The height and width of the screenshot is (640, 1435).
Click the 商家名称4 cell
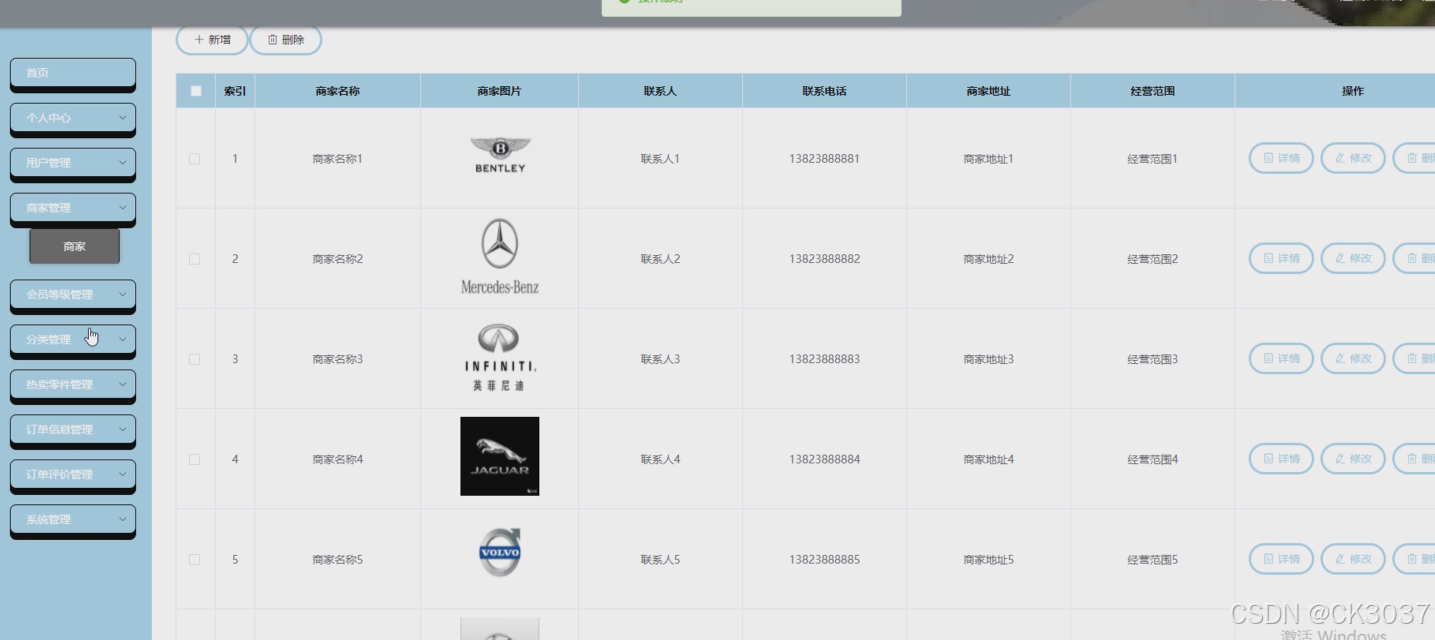coord(337,460)
